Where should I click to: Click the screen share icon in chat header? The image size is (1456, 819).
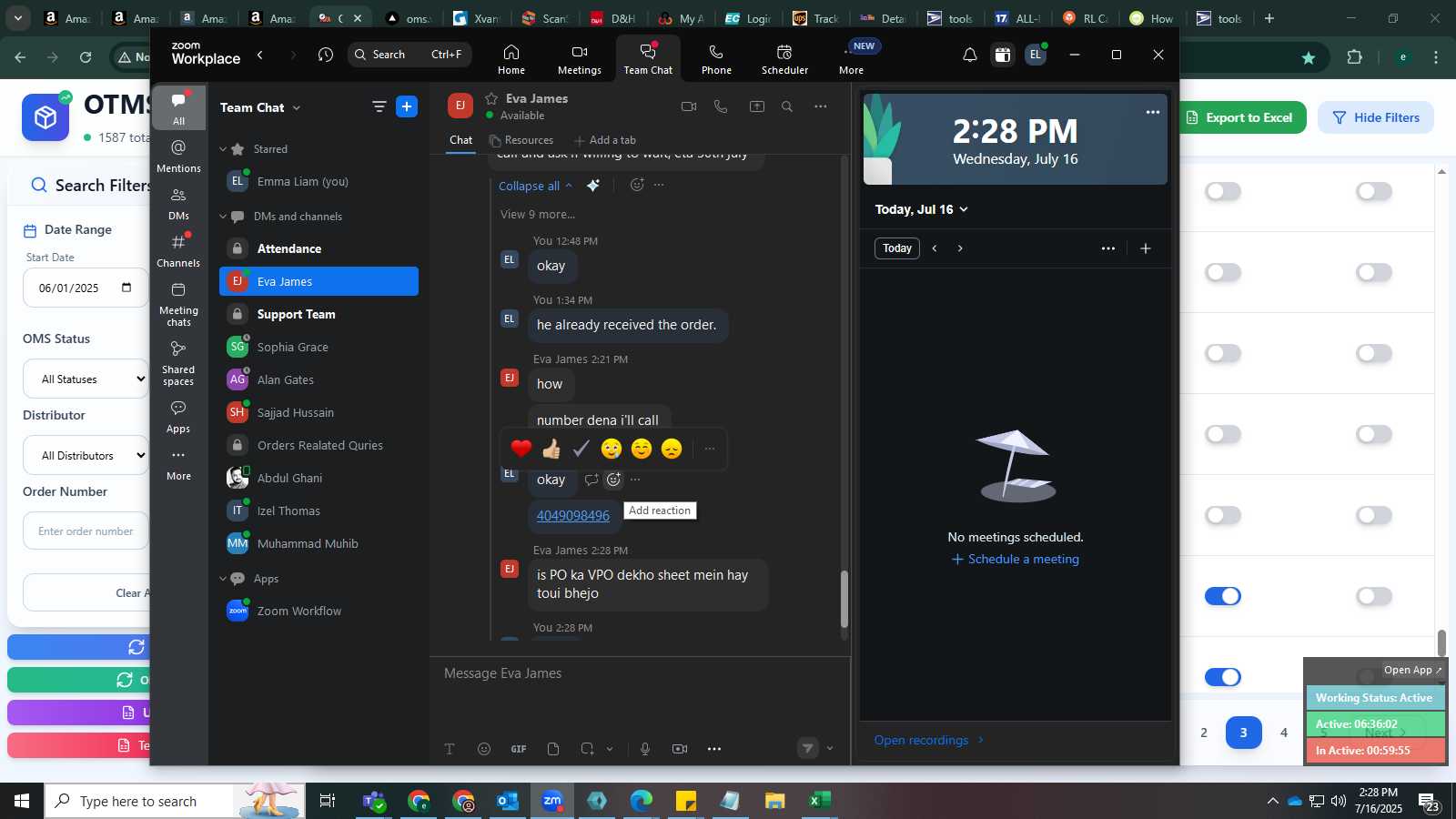click(757, 106)
